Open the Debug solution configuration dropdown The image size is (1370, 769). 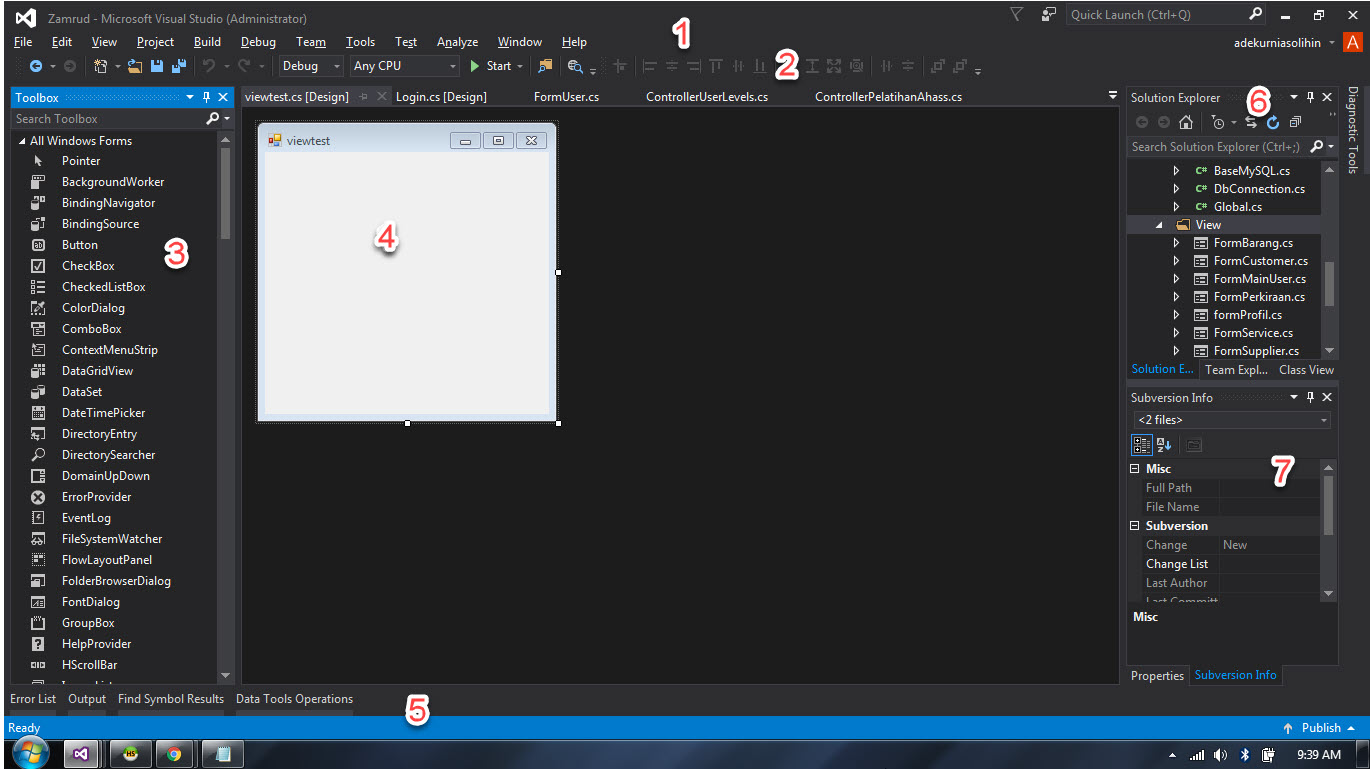tap(310, 66)
